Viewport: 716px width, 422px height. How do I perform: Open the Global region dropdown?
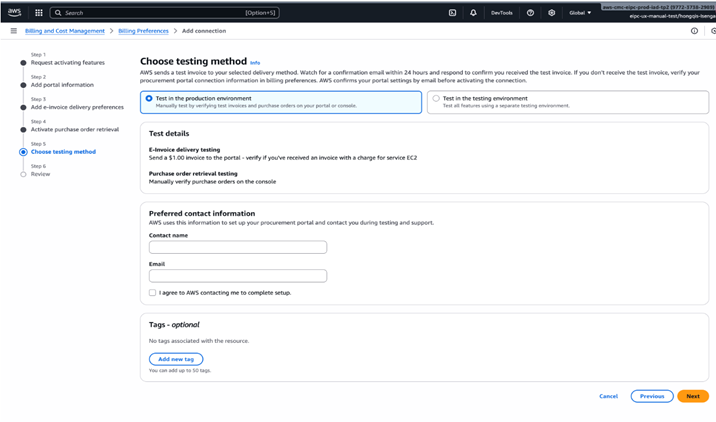point(580,13)
